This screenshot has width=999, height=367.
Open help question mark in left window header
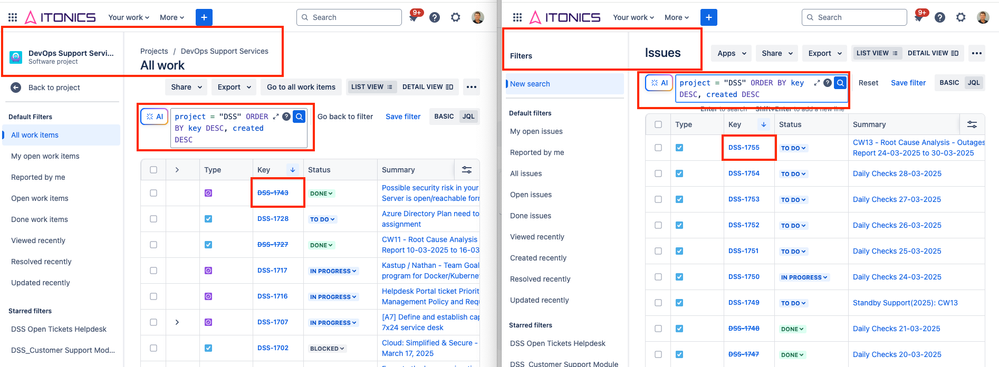pyautogui.click(x=435, y=17)
